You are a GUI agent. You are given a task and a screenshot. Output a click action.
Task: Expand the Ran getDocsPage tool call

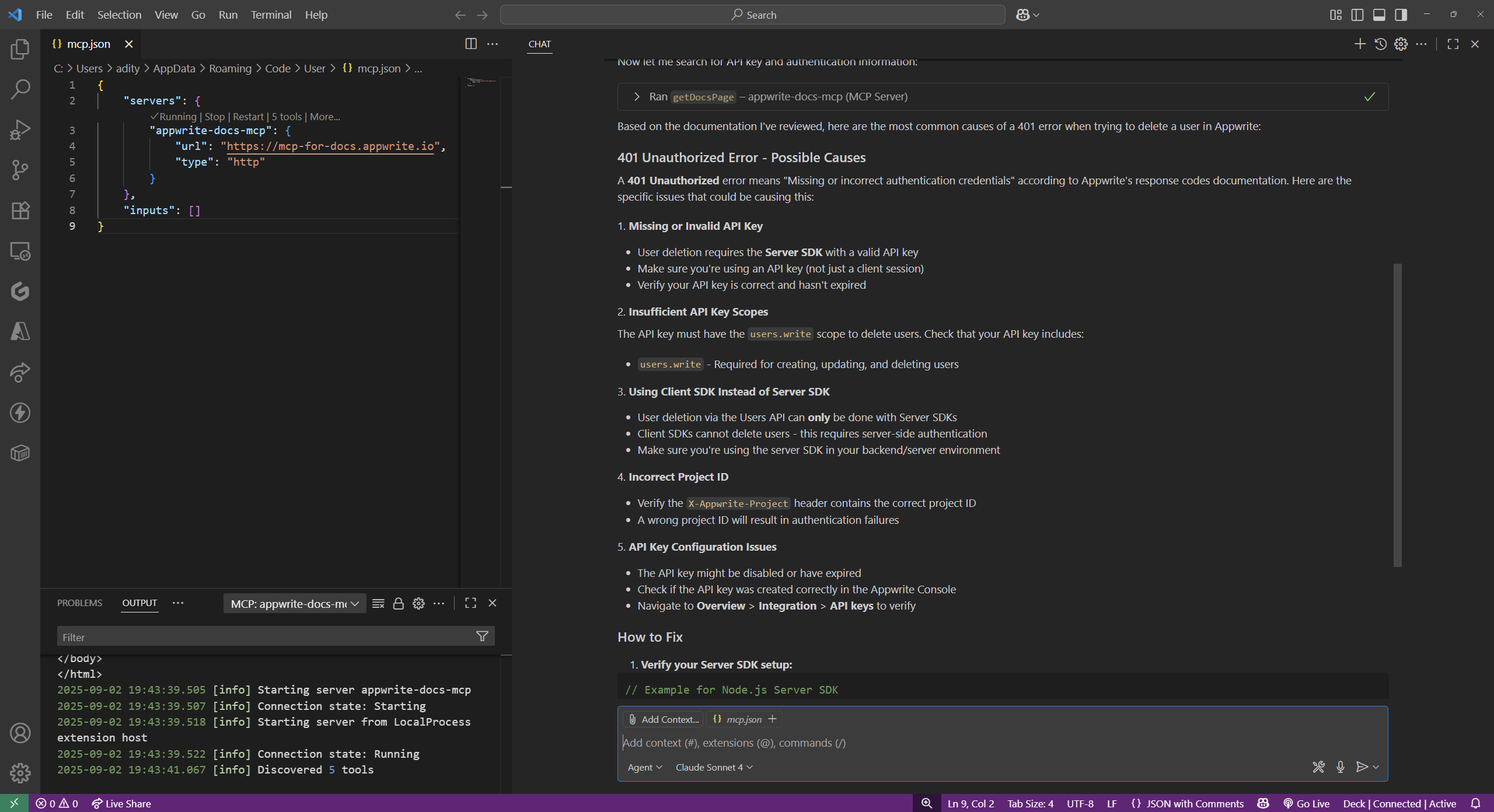1003,96
